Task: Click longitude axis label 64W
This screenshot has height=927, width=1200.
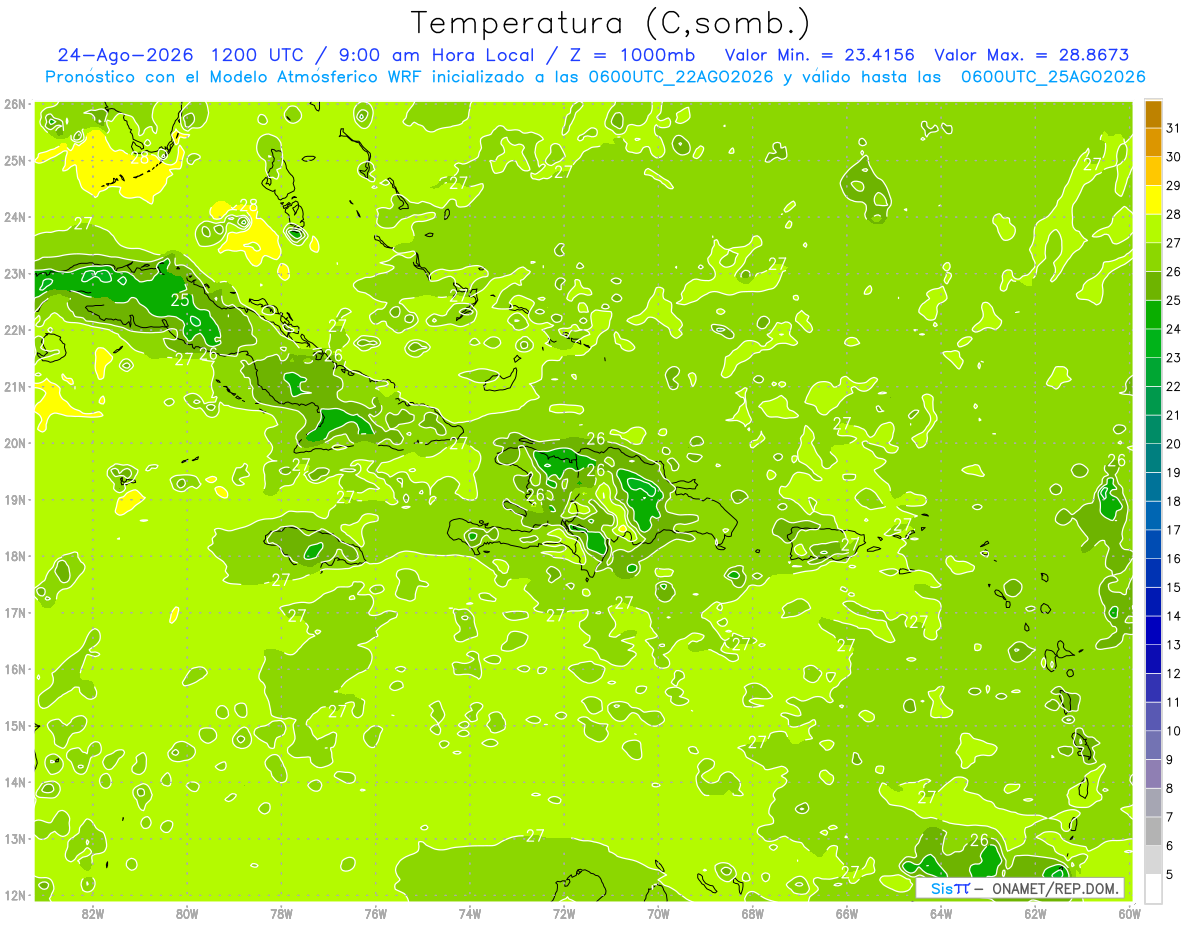Action: coord(941,913)
